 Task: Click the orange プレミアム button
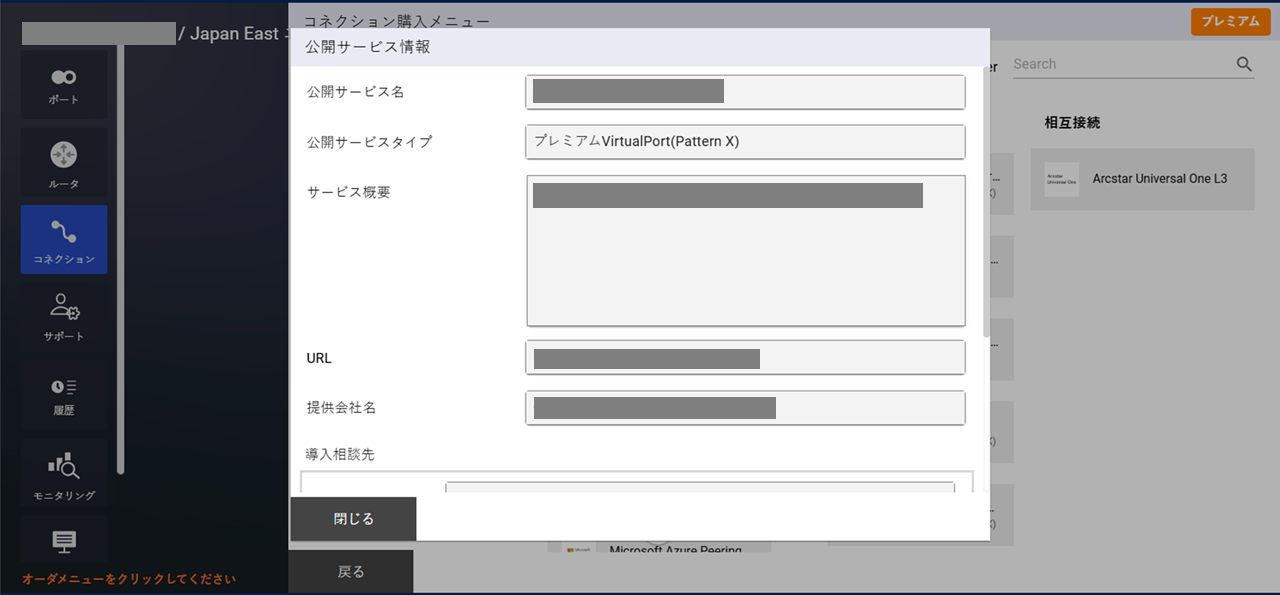click(1230, 20)
